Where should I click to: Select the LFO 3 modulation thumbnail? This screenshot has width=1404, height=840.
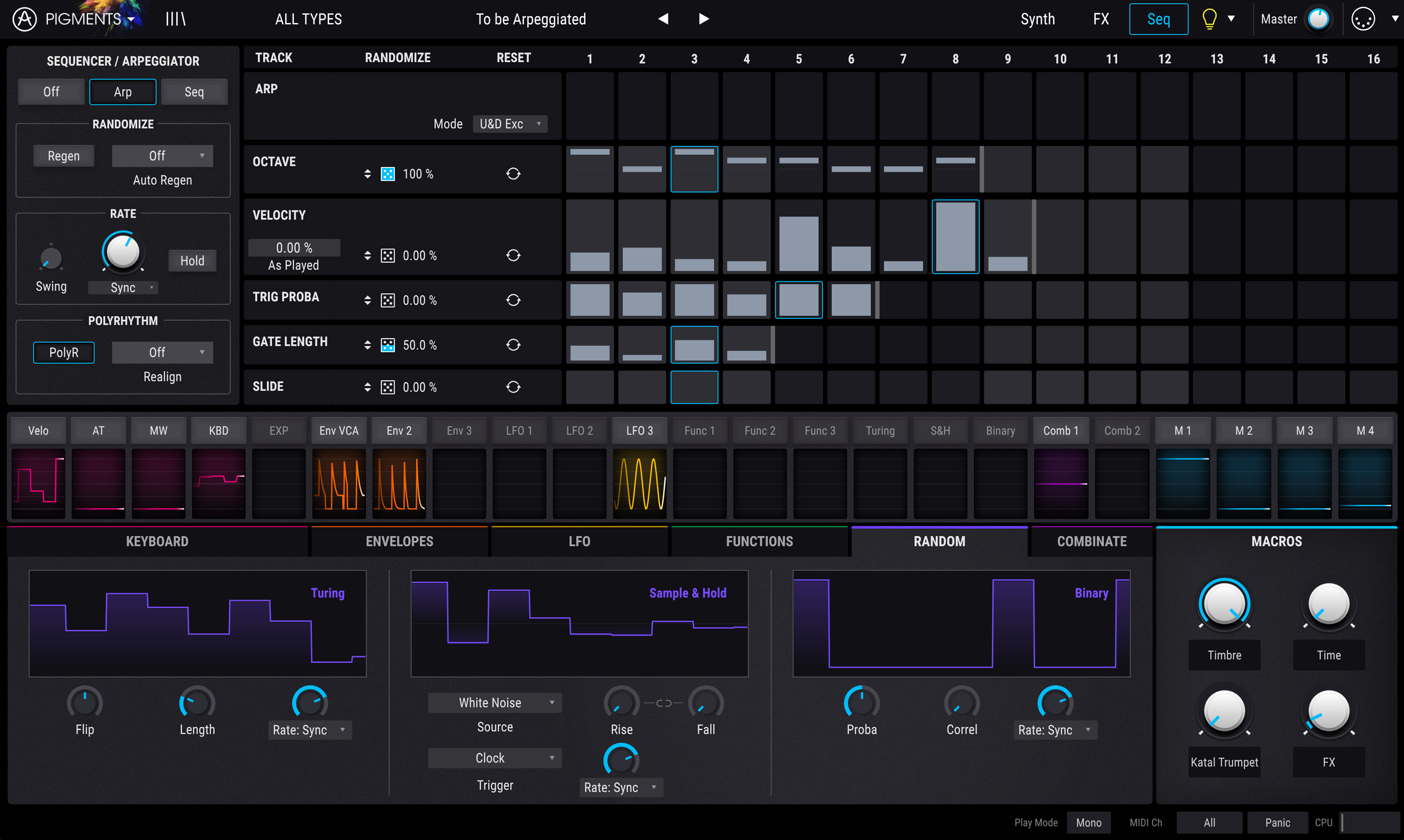639,483
